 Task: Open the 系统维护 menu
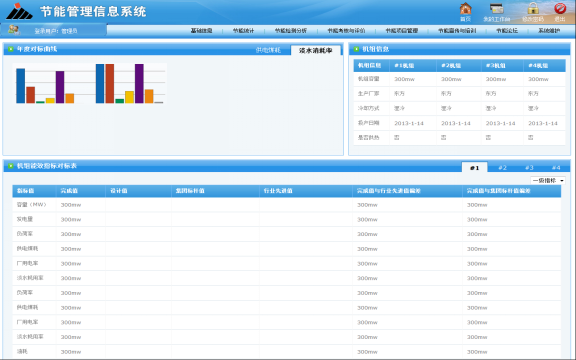[x=549, y=30]
